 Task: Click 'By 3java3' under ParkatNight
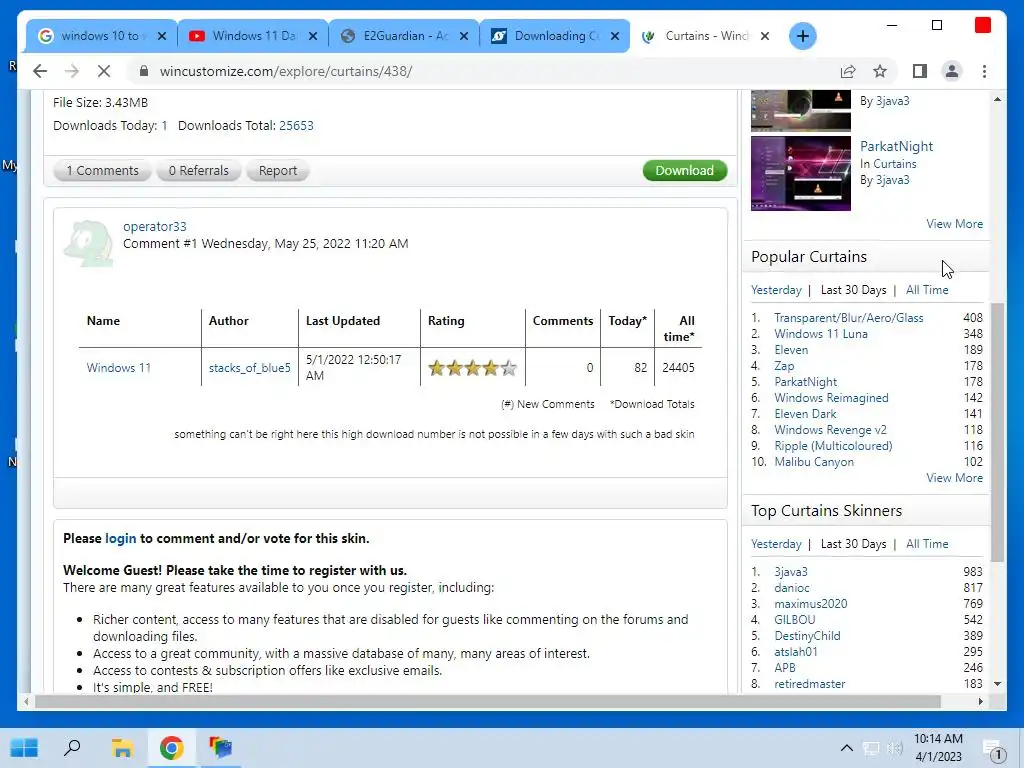(x=884, y=180)
